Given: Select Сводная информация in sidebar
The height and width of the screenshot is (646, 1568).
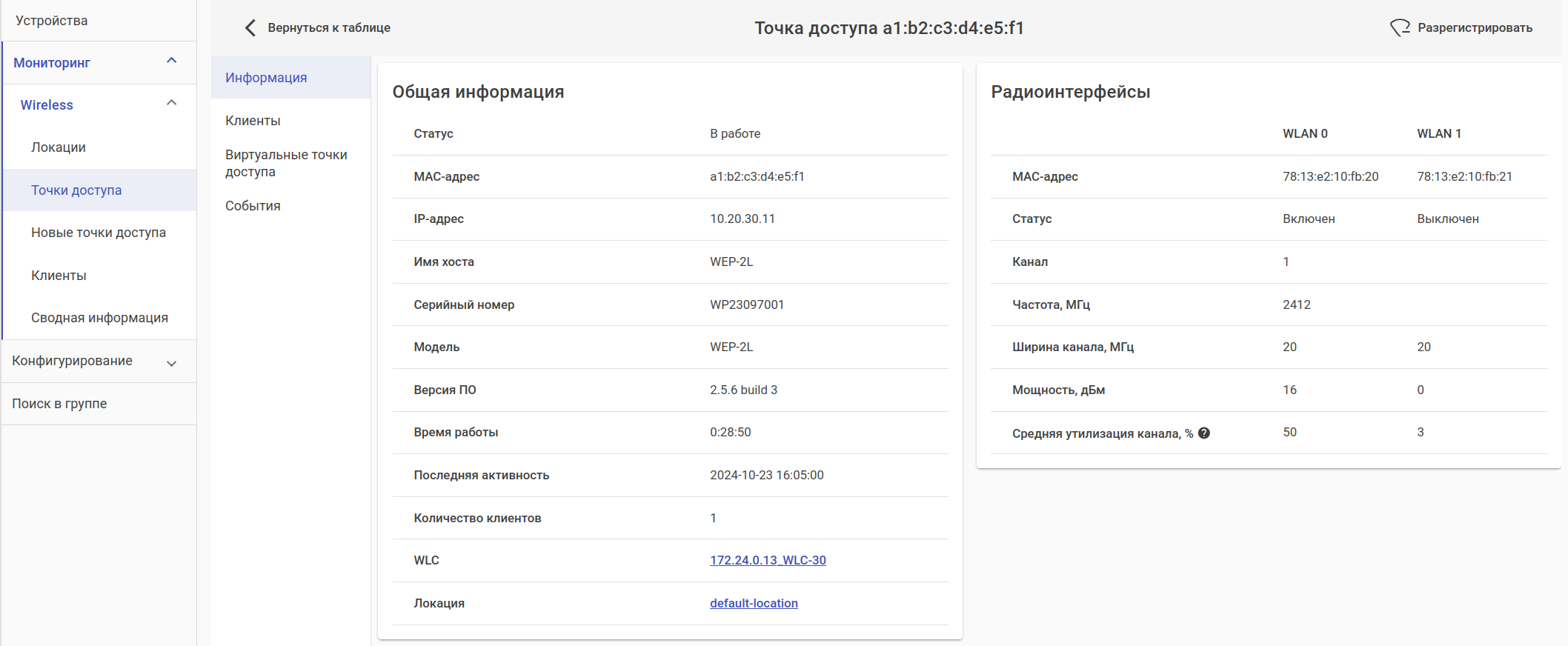Looking at the screenshot, I should coord(99,318).
